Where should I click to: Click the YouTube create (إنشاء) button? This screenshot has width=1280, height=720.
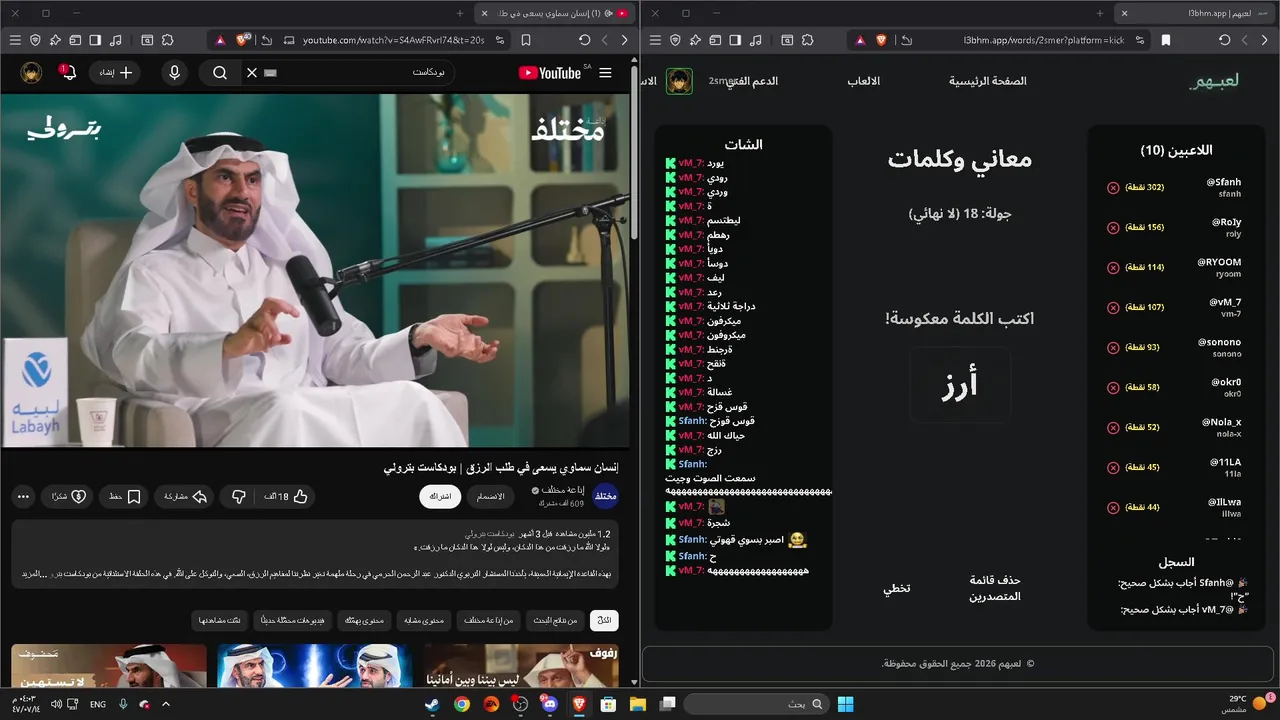click(115, 73)
